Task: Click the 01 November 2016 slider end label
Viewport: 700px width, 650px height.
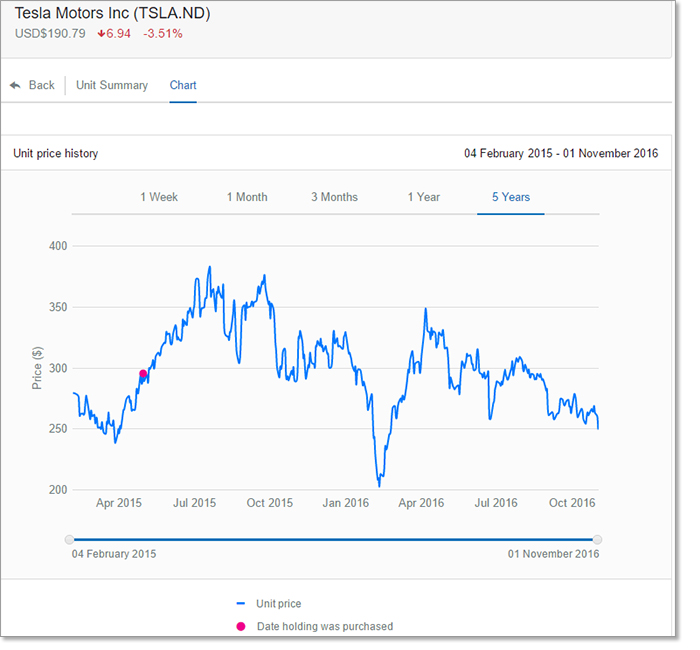Action: (x=554, y=554)
